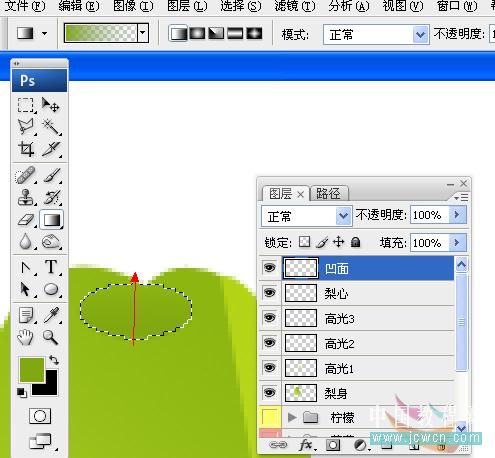
Task: Select the Crop tool
Action: 26,149
